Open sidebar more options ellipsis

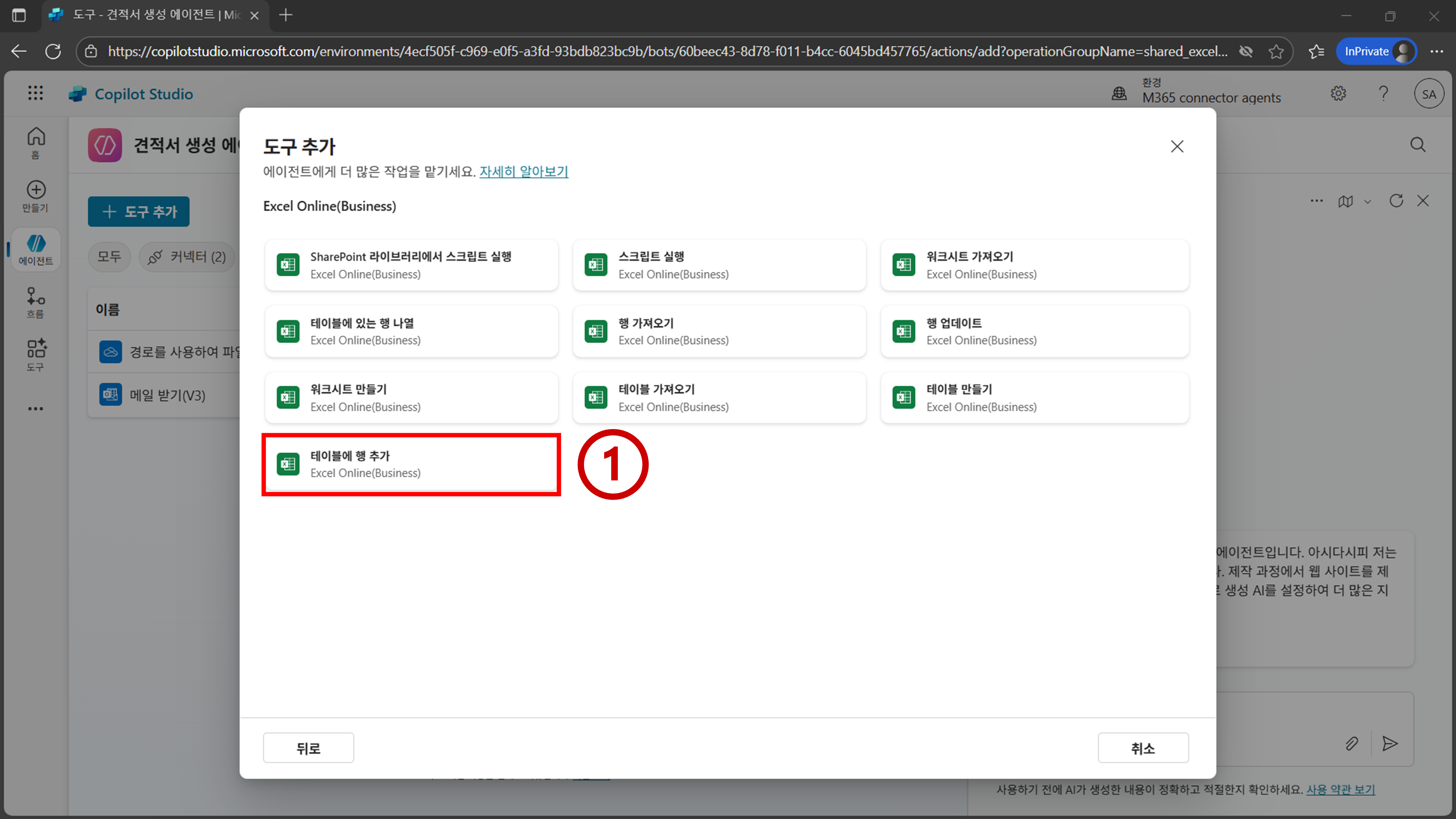(36, 409)
